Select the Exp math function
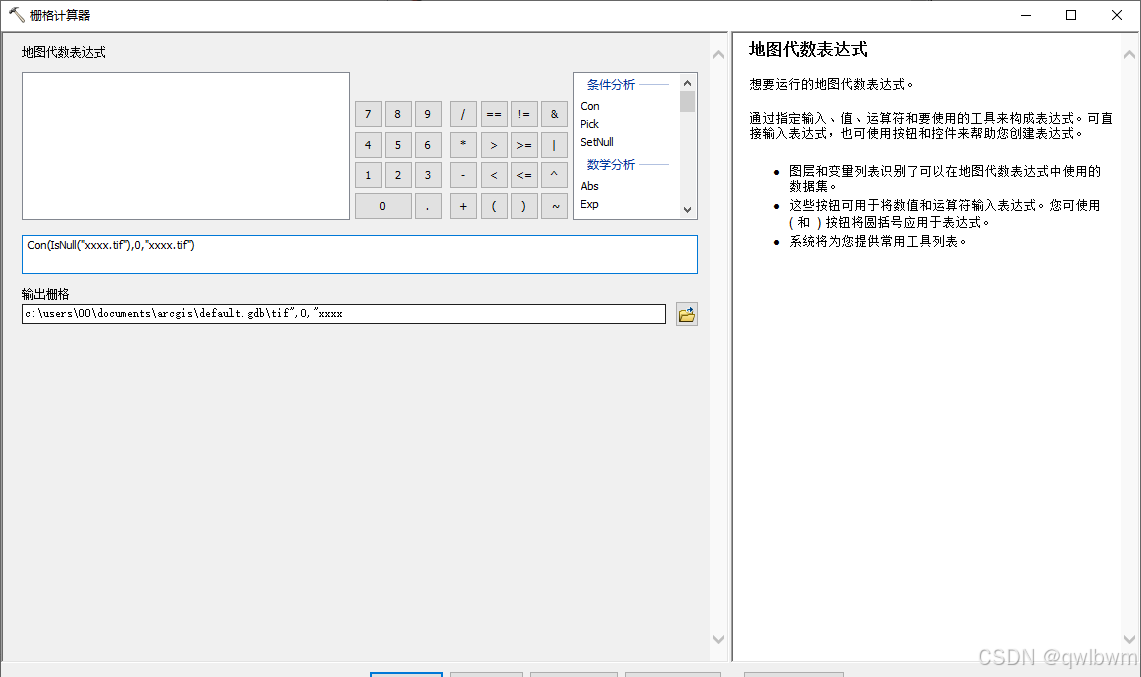 (588, 204)
